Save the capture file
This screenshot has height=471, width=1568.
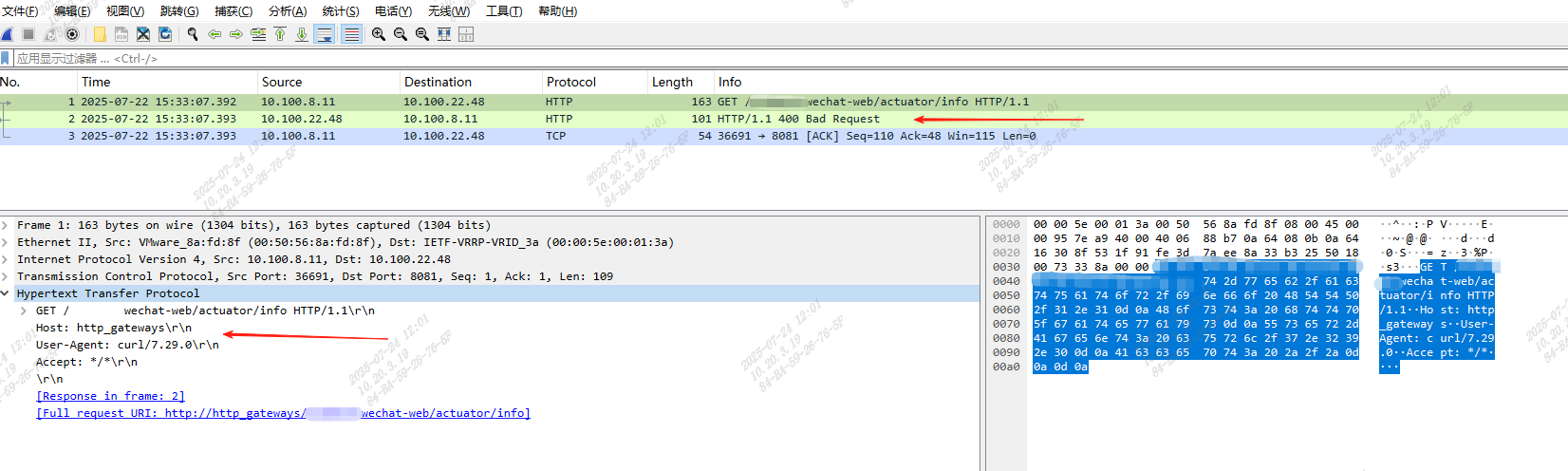tap(121, 34)
